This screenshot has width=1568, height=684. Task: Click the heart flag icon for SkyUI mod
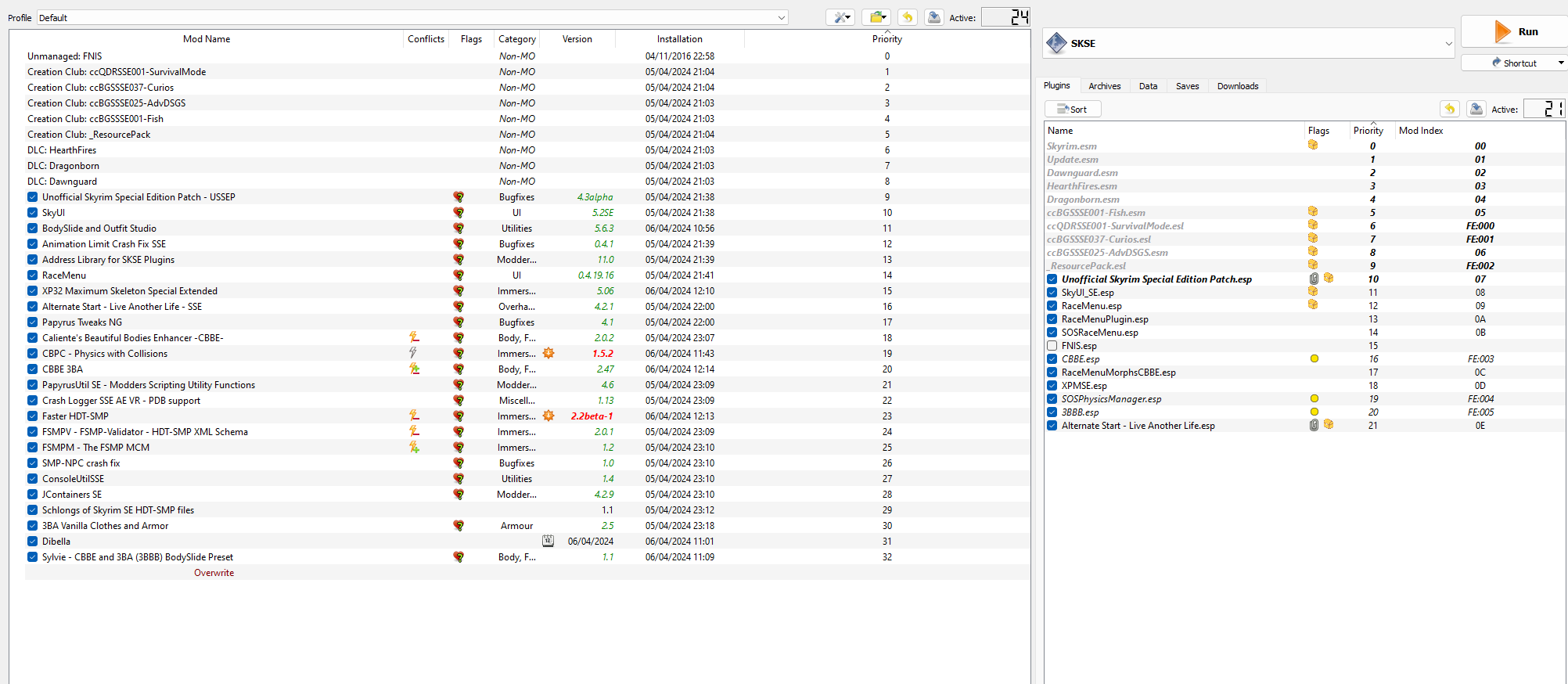click(x=459, y=213)
